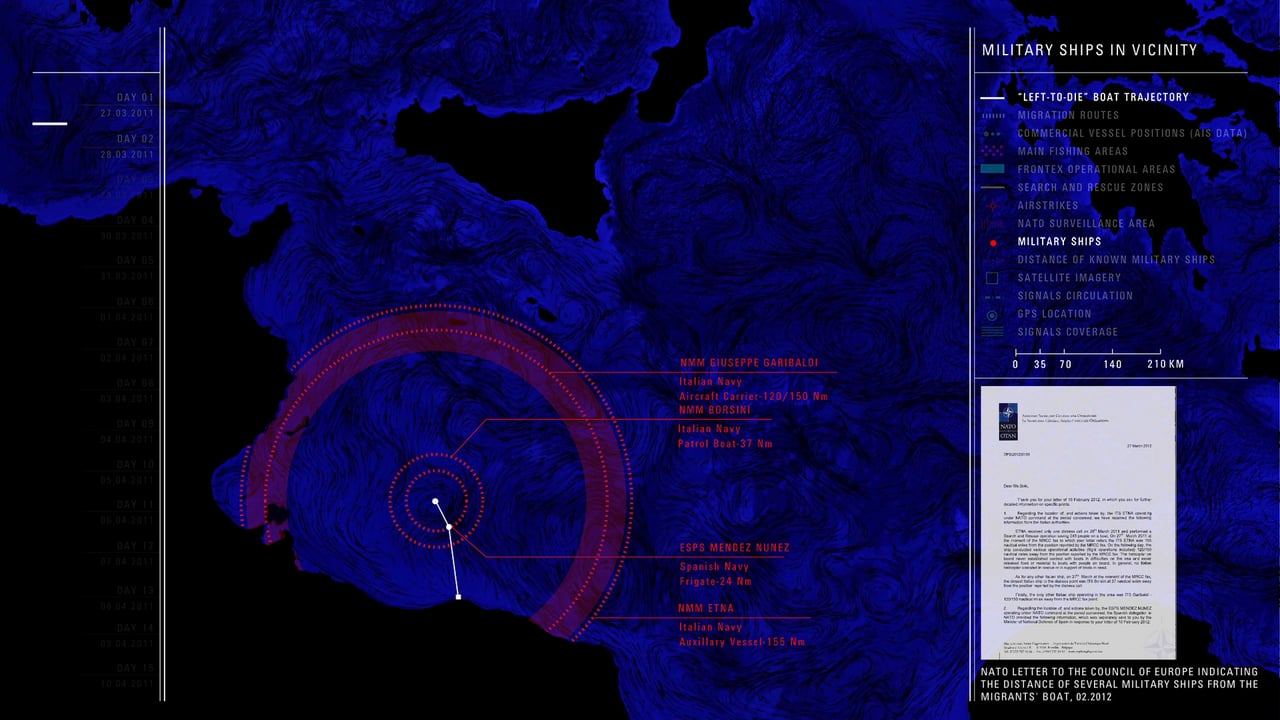Click the white current-day indicator bar on timeline

pos(50,123)
